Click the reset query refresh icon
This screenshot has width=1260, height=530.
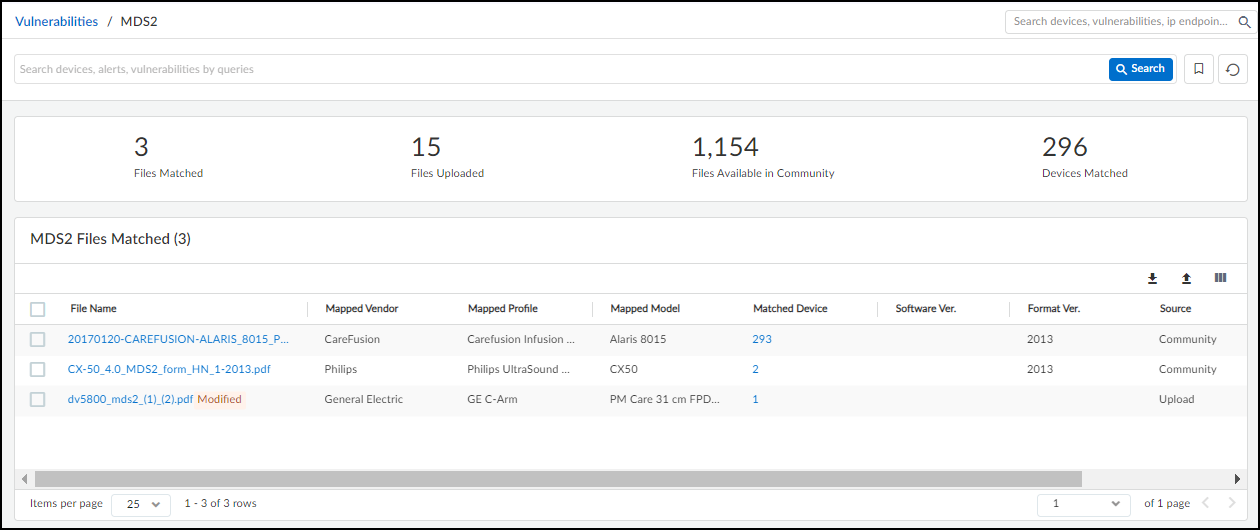pyautogui.click(x=1232, y=69)
